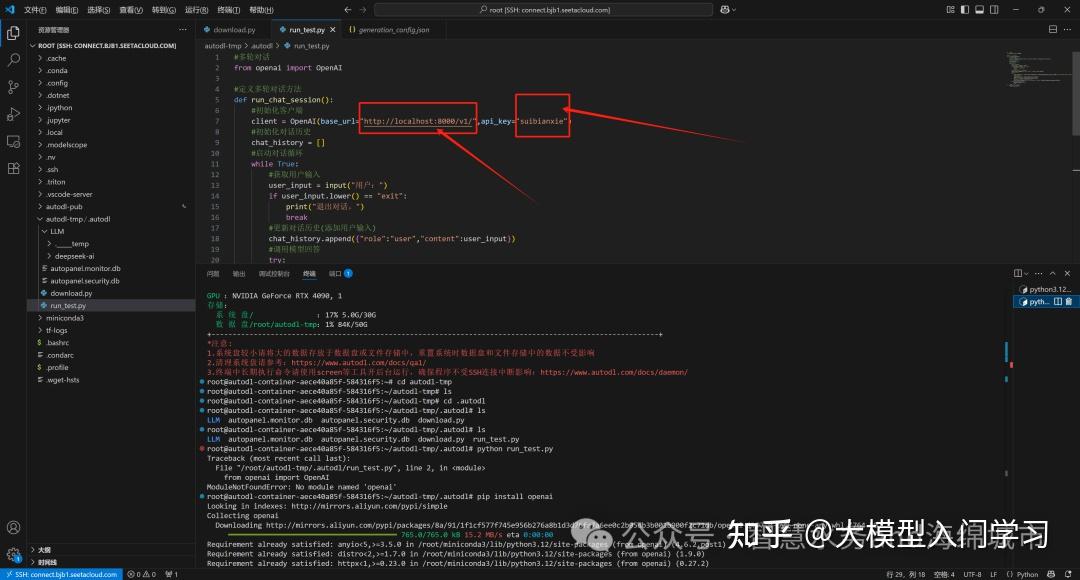Split the editor using the split icon

tap(1053, 29)
